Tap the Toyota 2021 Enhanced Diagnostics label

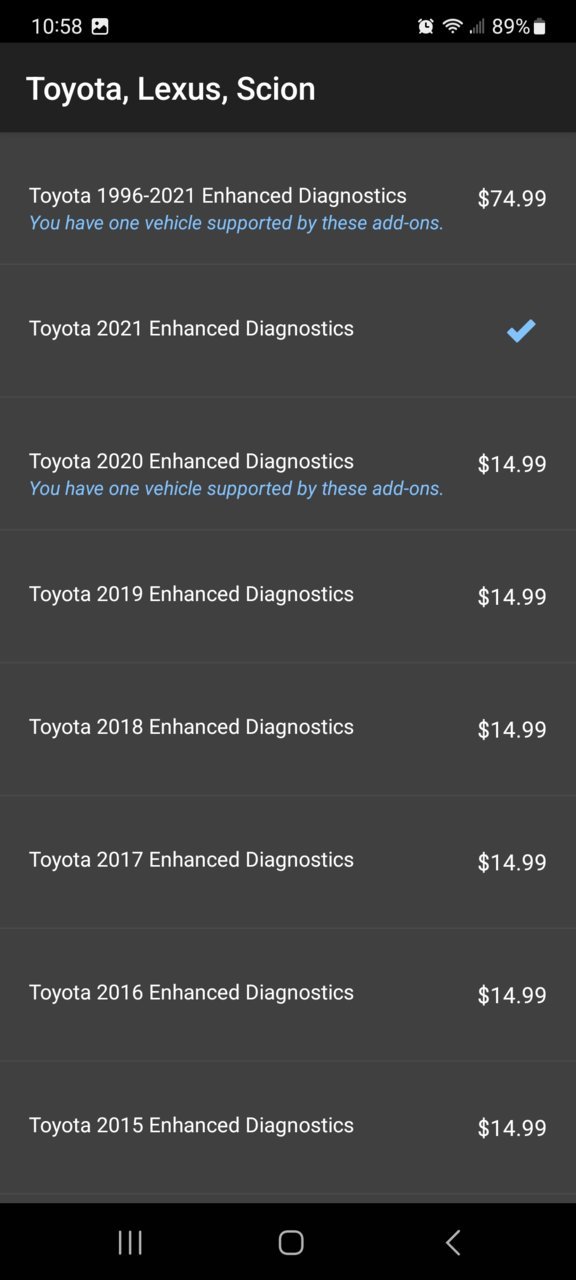tap(191, 328)
